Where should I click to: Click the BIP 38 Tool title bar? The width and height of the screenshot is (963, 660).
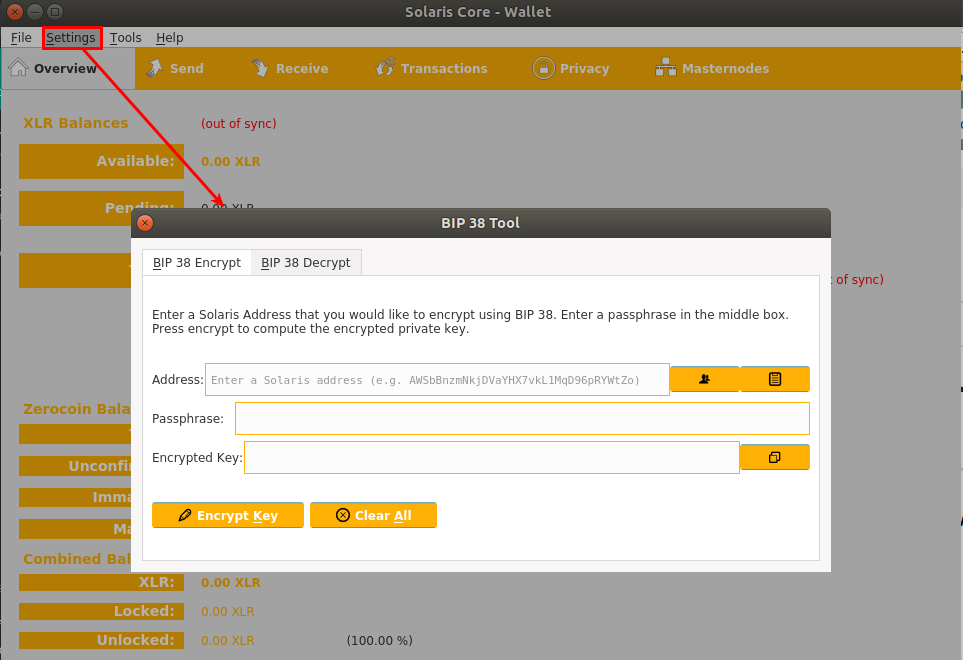pyautogui.click(x=481, y=223)
